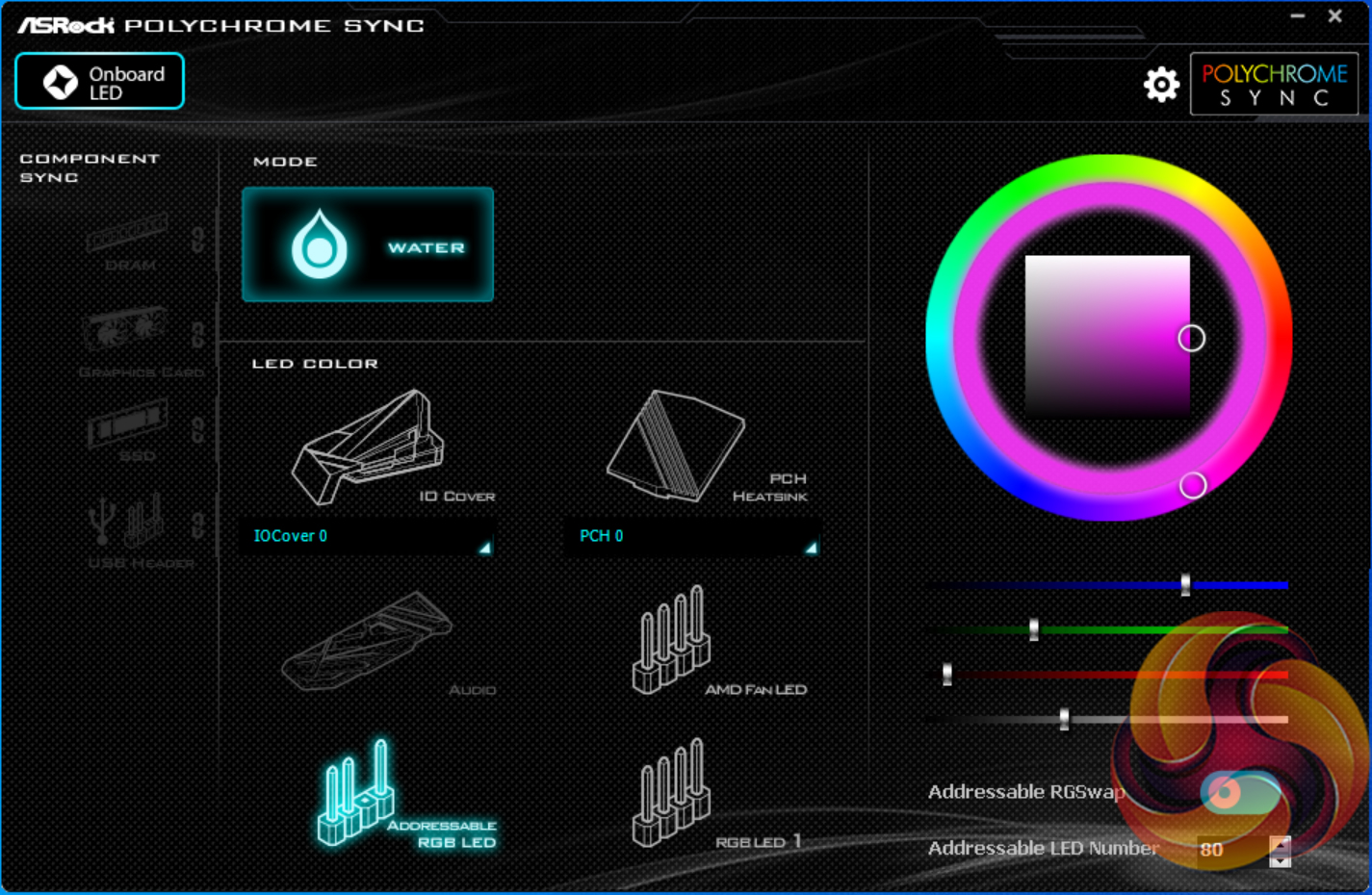Toggle the sync link beside SSD
The width and height of the screenshot is (1372, 895).
[197, 429]
